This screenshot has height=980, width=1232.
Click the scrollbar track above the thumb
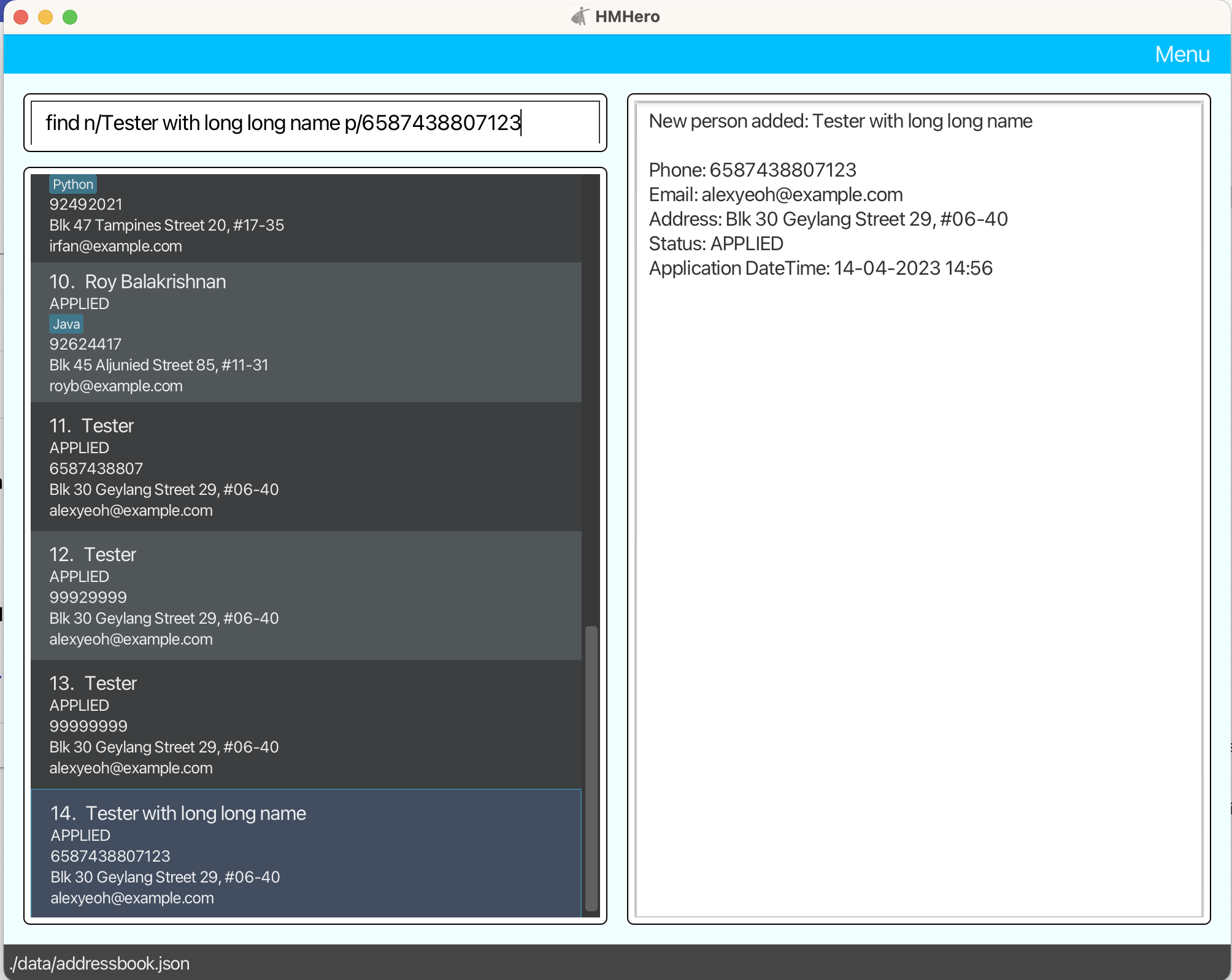coord(591,399)
